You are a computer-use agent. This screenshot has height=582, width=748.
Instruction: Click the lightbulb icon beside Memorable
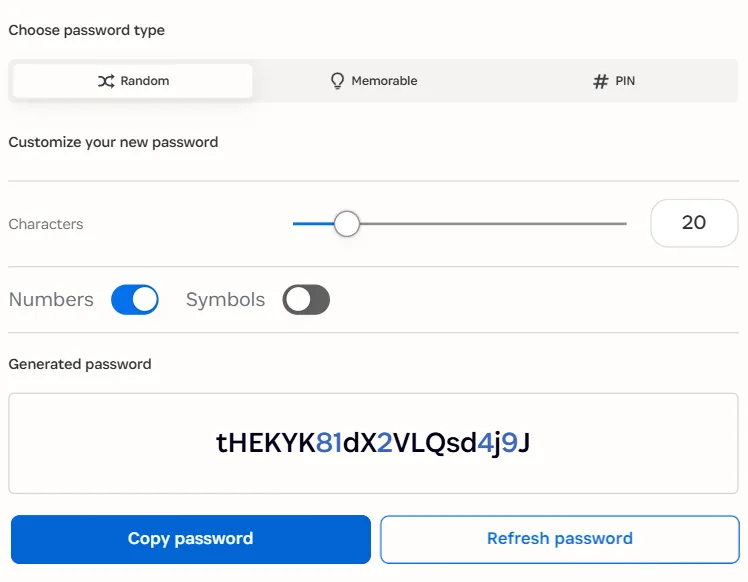coord(337,81)
